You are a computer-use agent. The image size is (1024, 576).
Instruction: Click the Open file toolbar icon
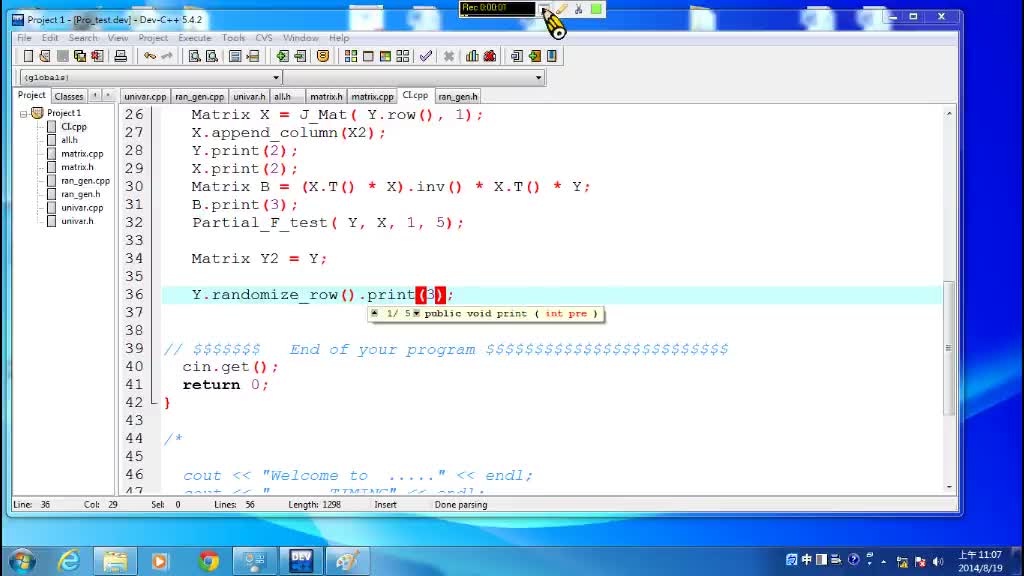45,56
